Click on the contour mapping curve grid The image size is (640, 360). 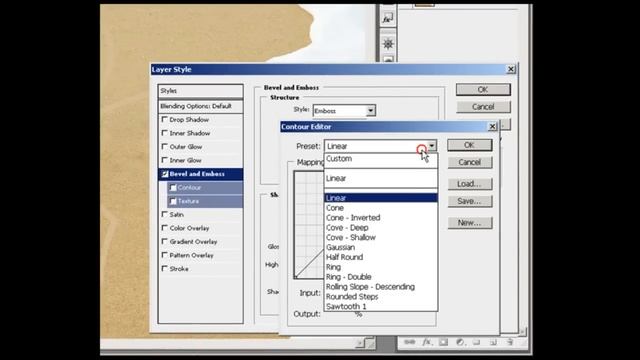pyautogui.click(x=309, y=224)
